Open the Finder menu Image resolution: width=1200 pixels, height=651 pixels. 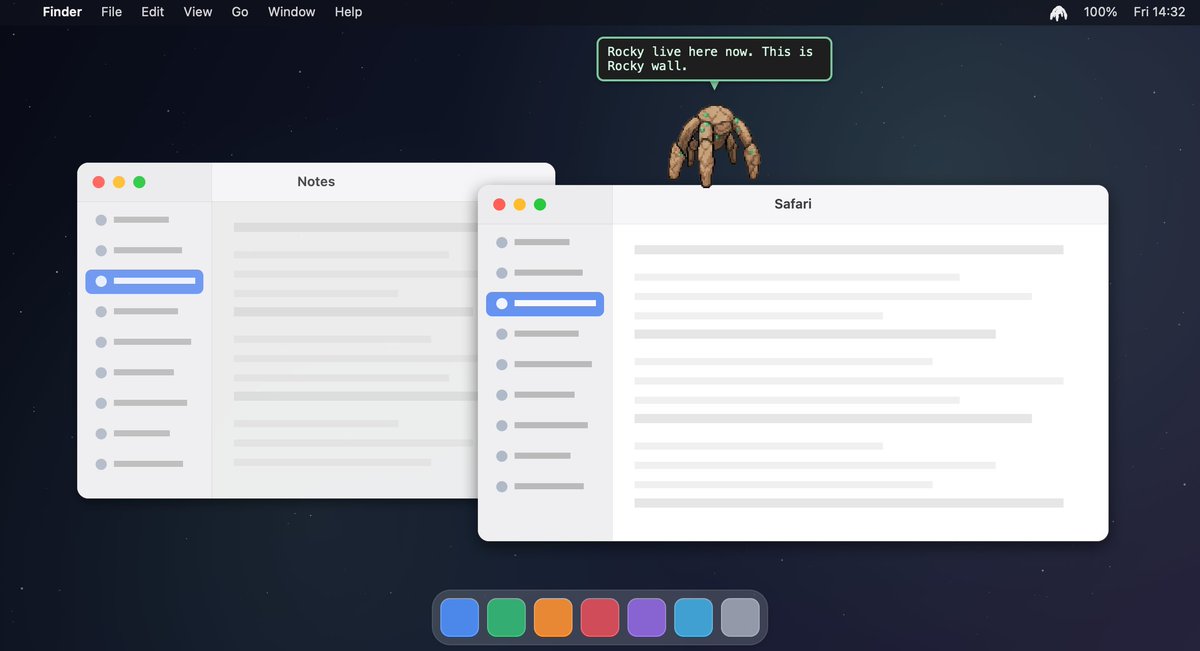point(62,12)
